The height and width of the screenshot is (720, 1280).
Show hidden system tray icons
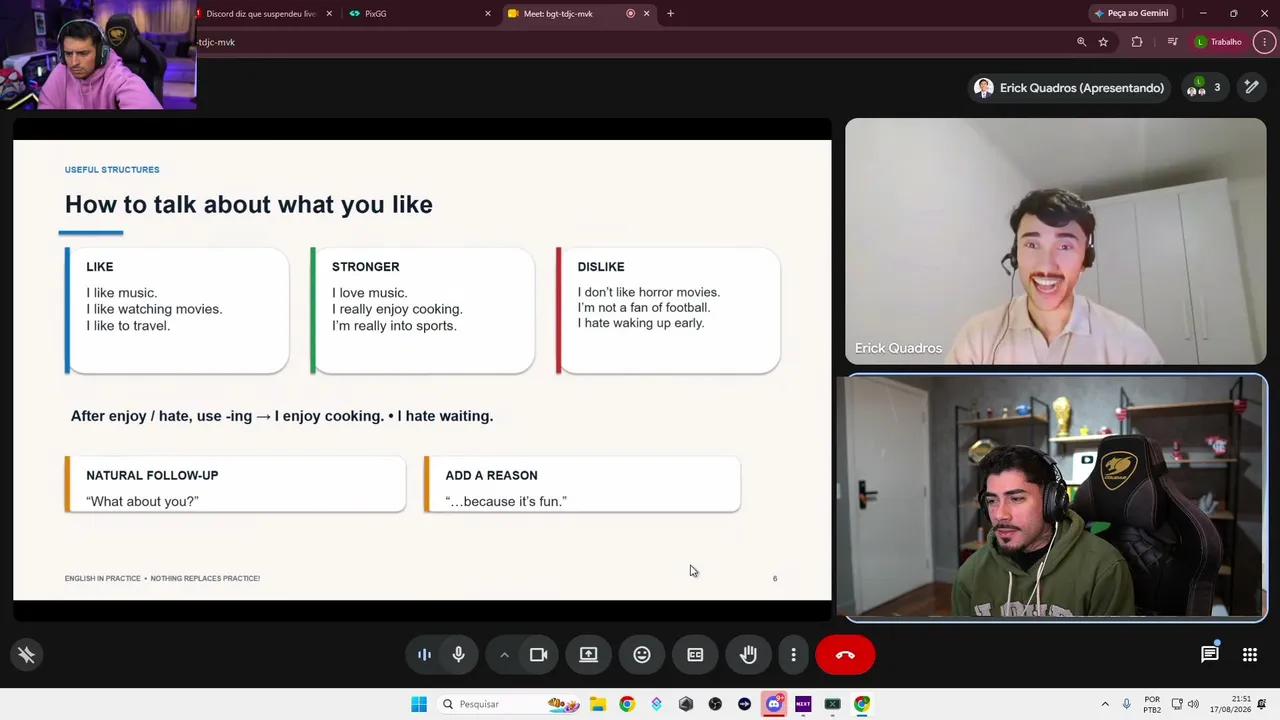tap(1105, 704)
